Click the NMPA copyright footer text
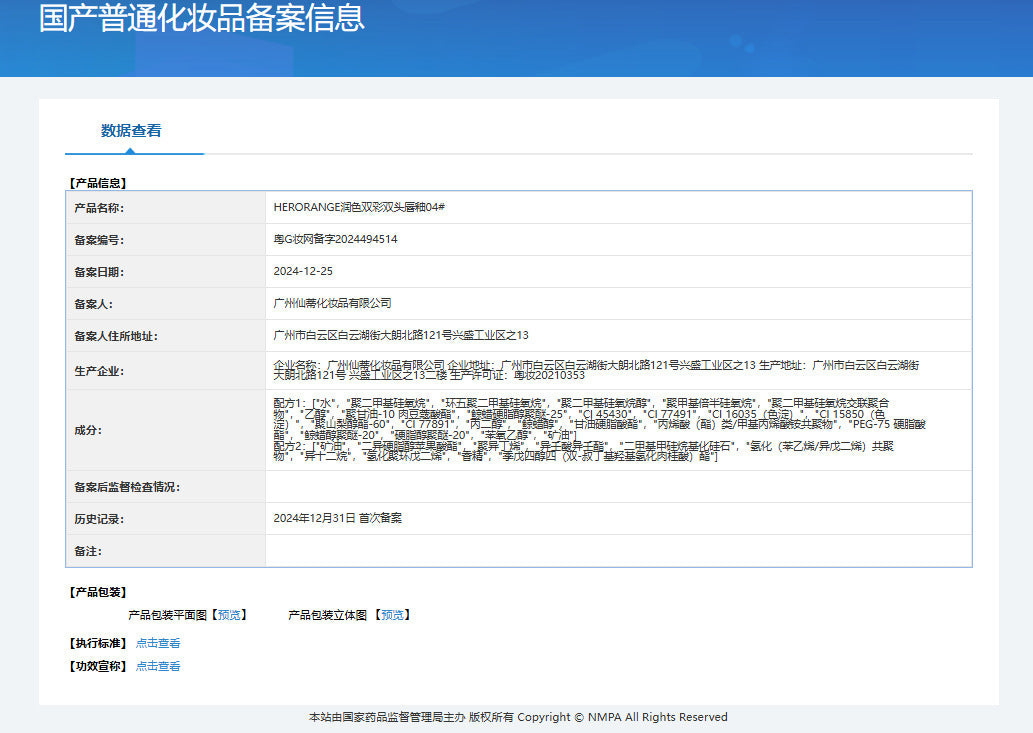Screen dimensions: 1033x733 click(x=518, y=717)
